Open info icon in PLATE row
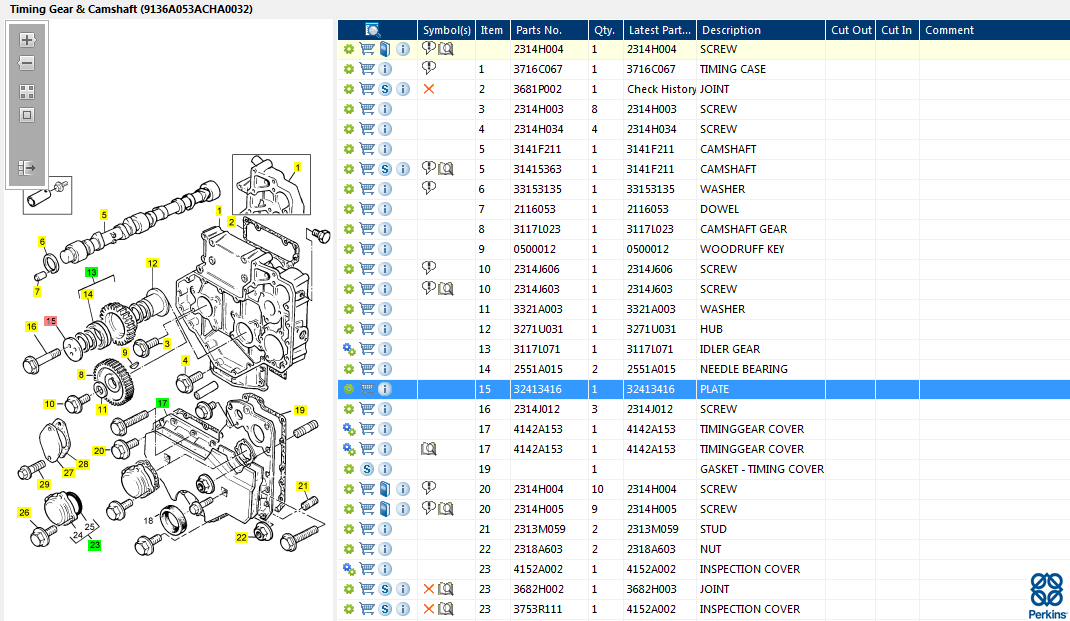The width and height of the screenshot is (1070, 621). click(385, 389)
